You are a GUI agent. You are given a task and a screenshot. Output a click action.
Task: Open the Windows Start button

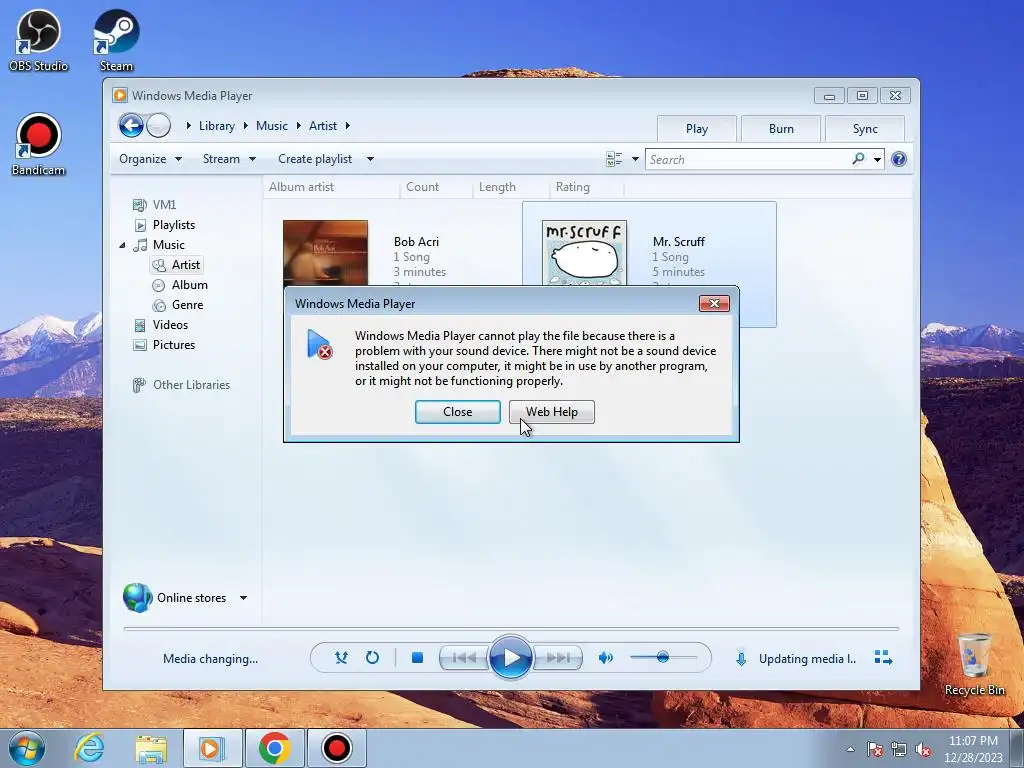[26, 748]
